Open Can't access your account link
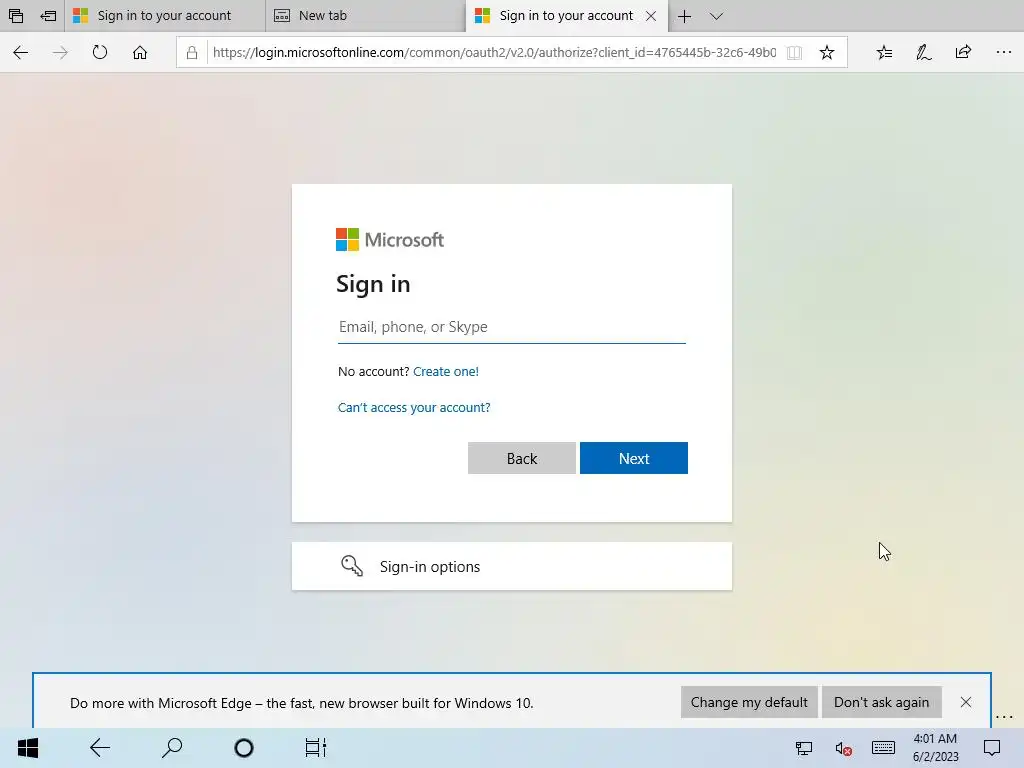The image size is (1024, 768). click(414, 408)
